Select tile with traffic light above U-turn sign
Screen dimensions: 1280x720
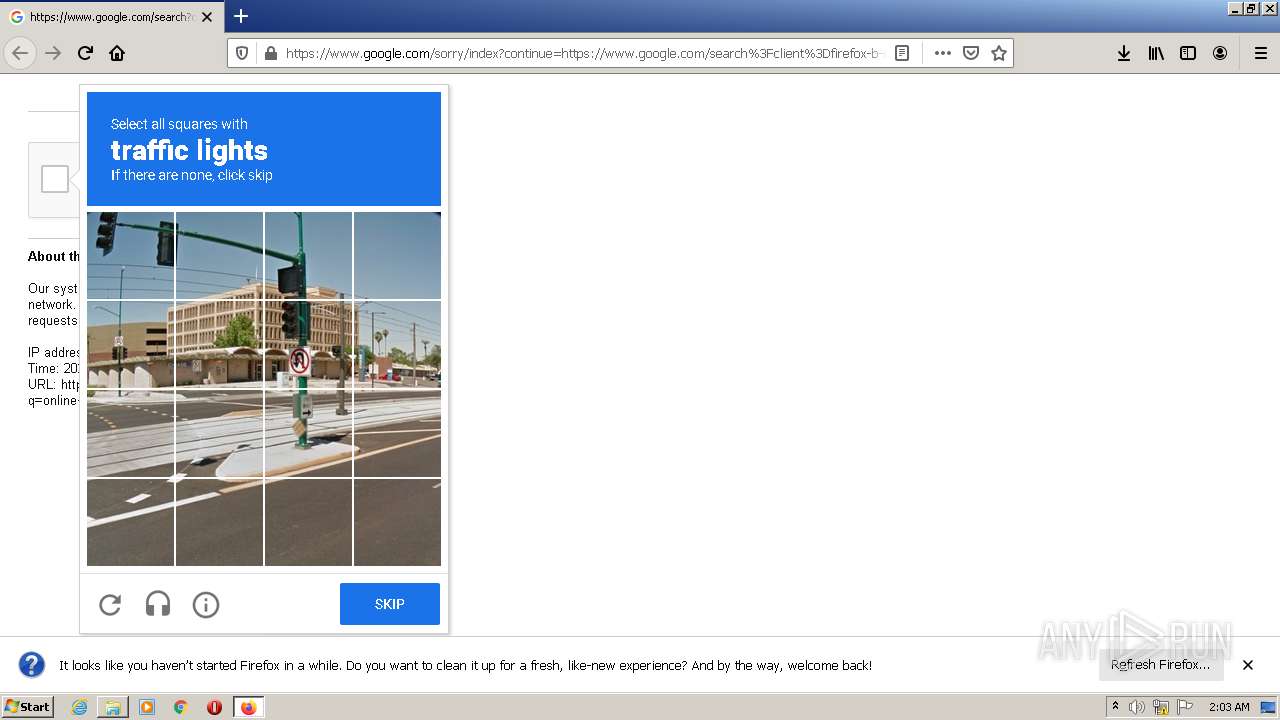coord(308,344)
